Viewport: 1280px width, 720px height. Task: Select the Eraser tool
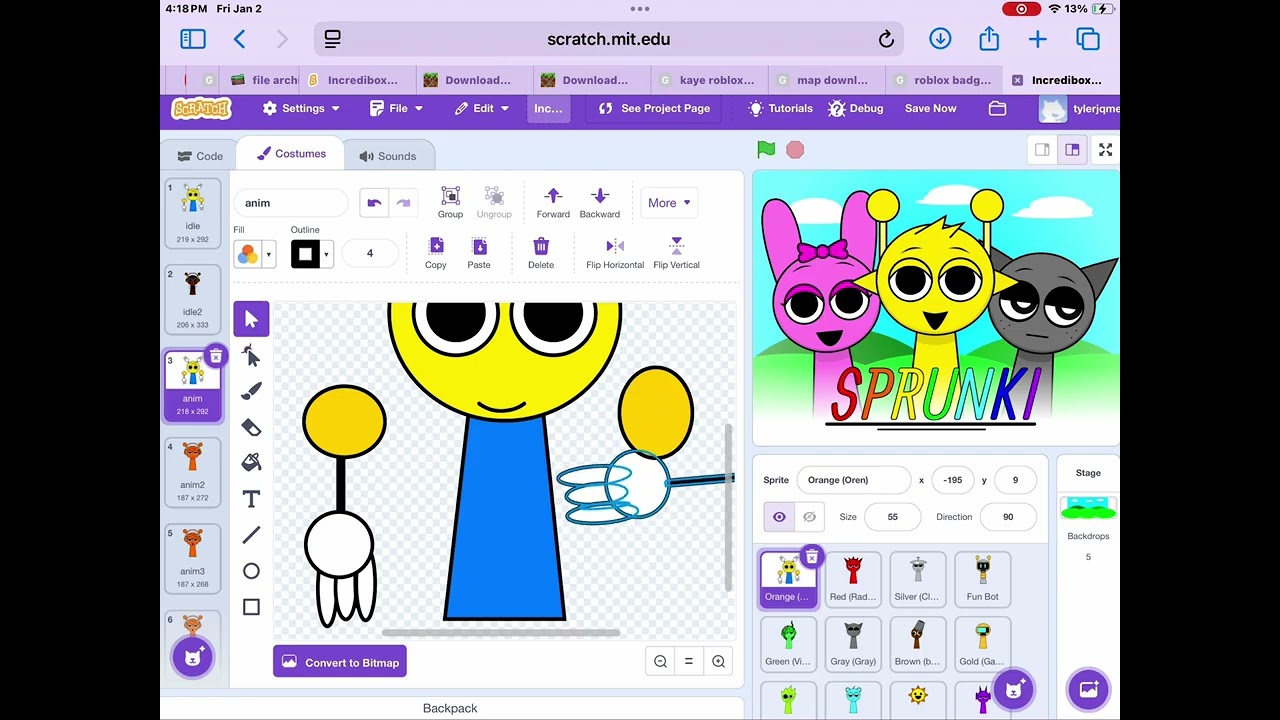pyautogui.click(x=251, y=427)
